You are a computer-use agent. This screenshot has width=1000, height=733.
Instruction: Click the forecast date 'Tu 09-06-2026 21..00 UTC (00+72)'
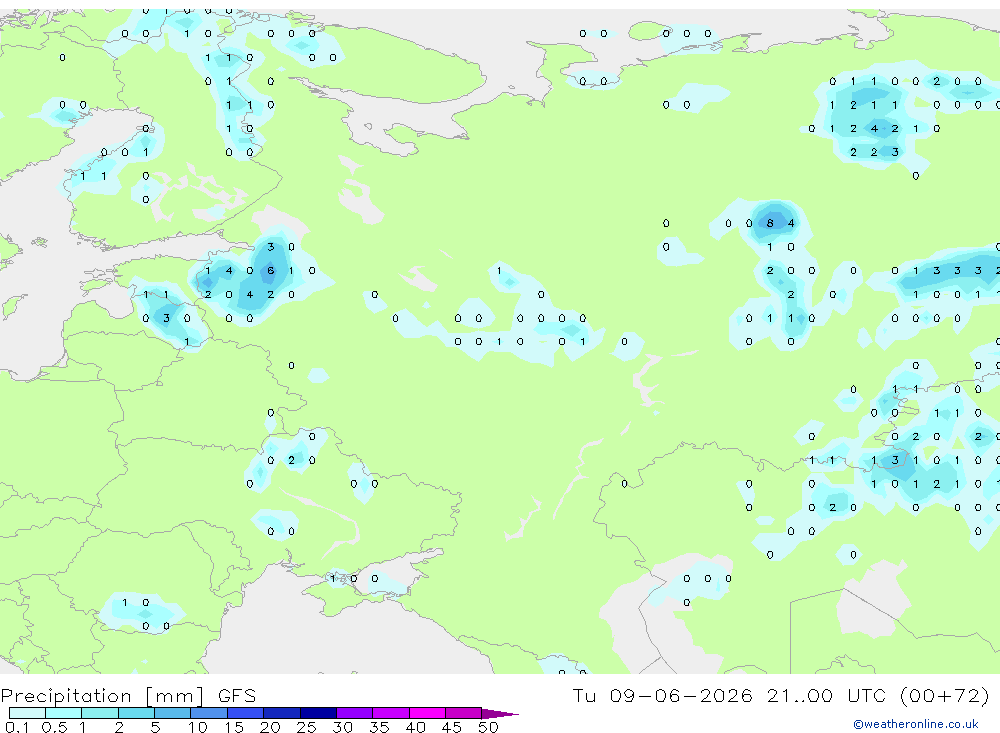[x=781, y=695]
